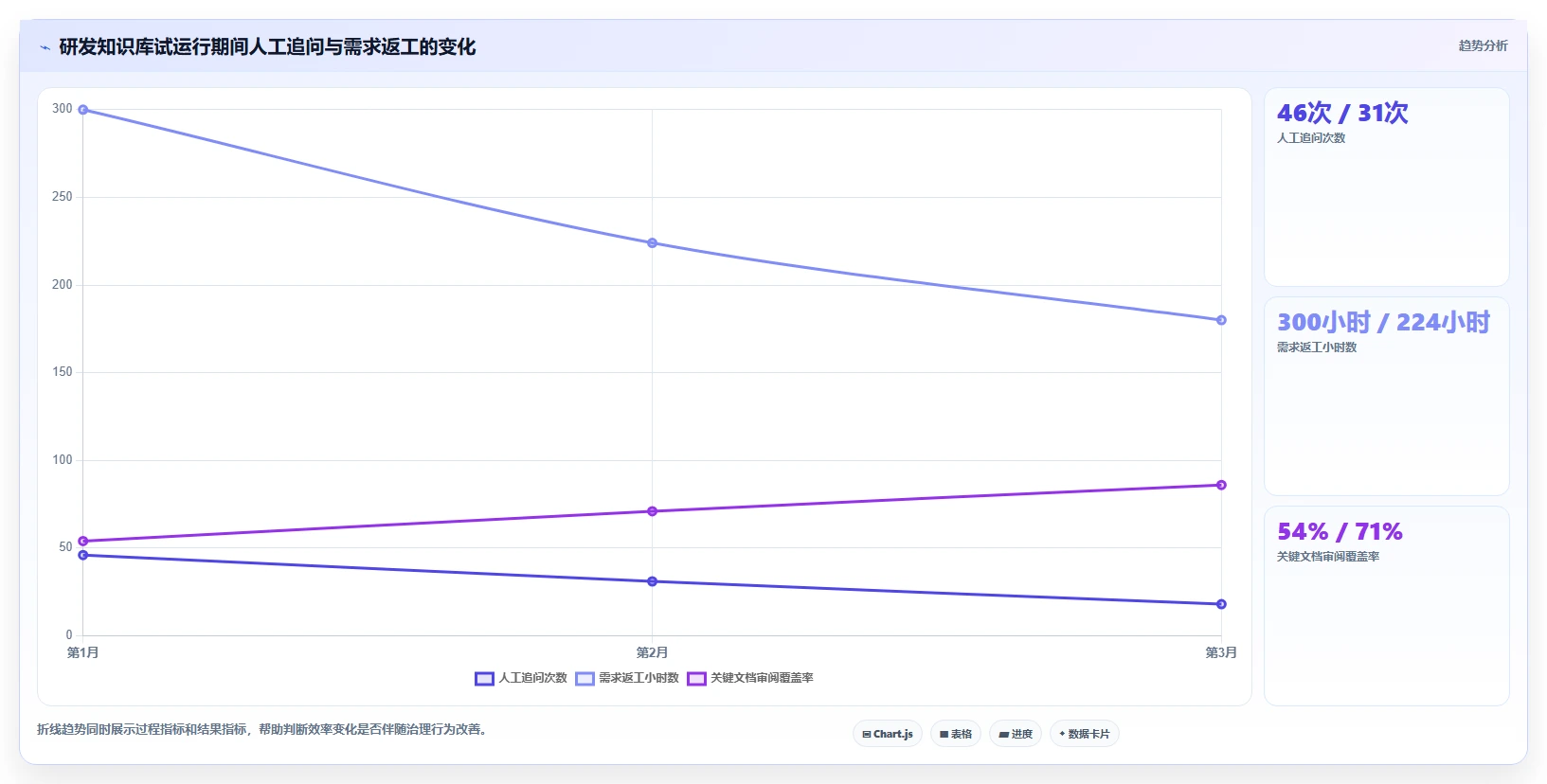Click the 200 y-axis tick label

tap(63, 285)
